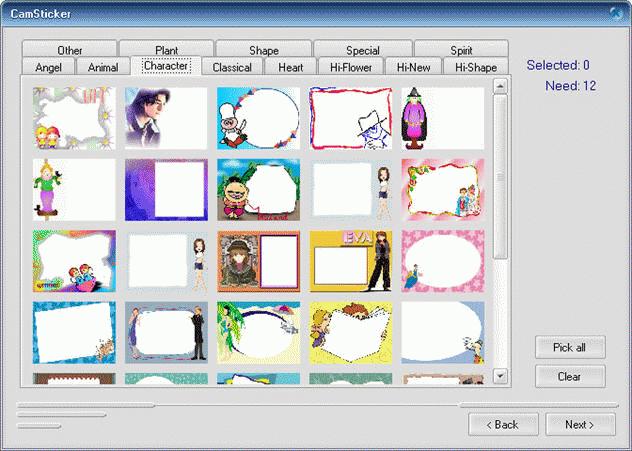The image size is (632, 451).
Task: Select the girl in brown hat frame
Action: (258, 261)
